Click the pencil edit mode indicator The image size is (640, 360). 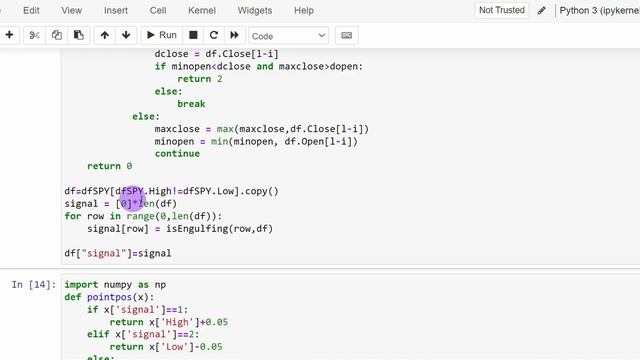(542, 11)
